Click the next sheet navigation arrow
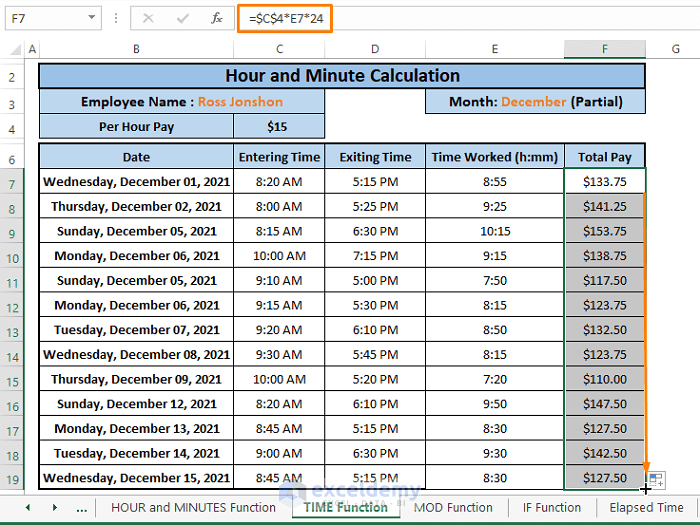This screenshot has height=525, width=700. [54, 508]
